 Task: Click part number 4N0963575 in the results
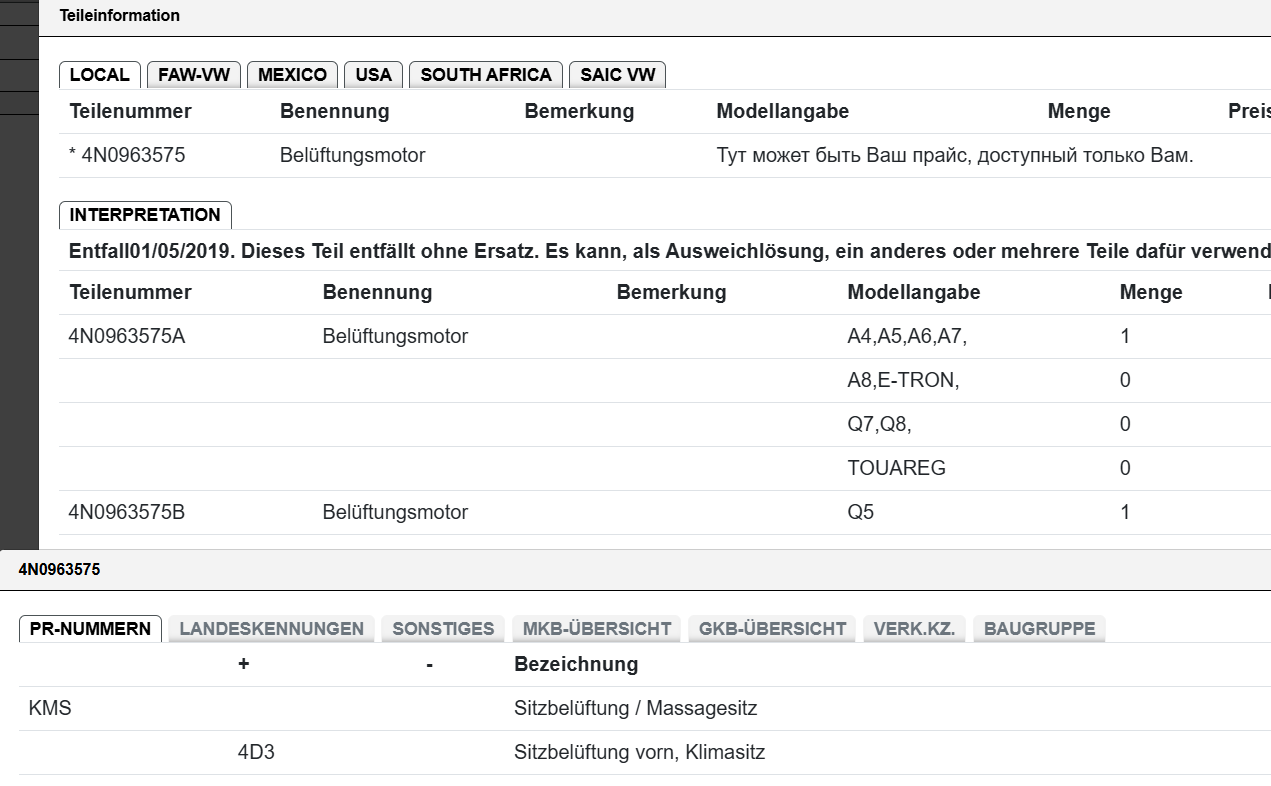pyautogui.click(x=135, y=155)
